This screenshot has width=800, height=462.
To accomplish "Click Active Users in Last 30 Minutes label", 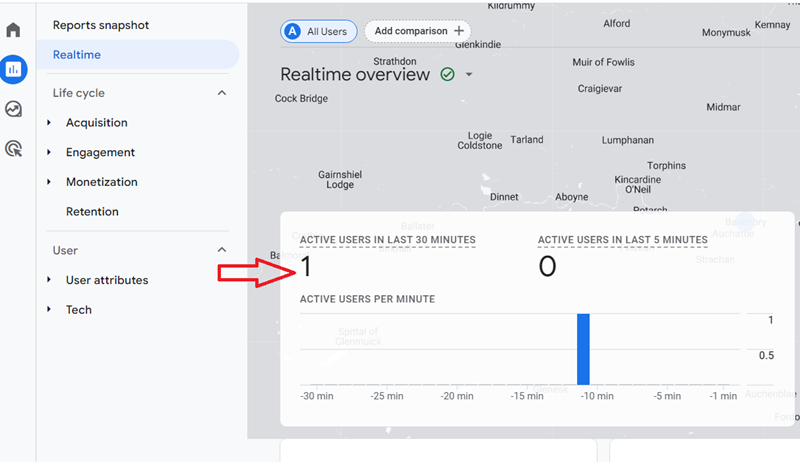I will 388,240.
